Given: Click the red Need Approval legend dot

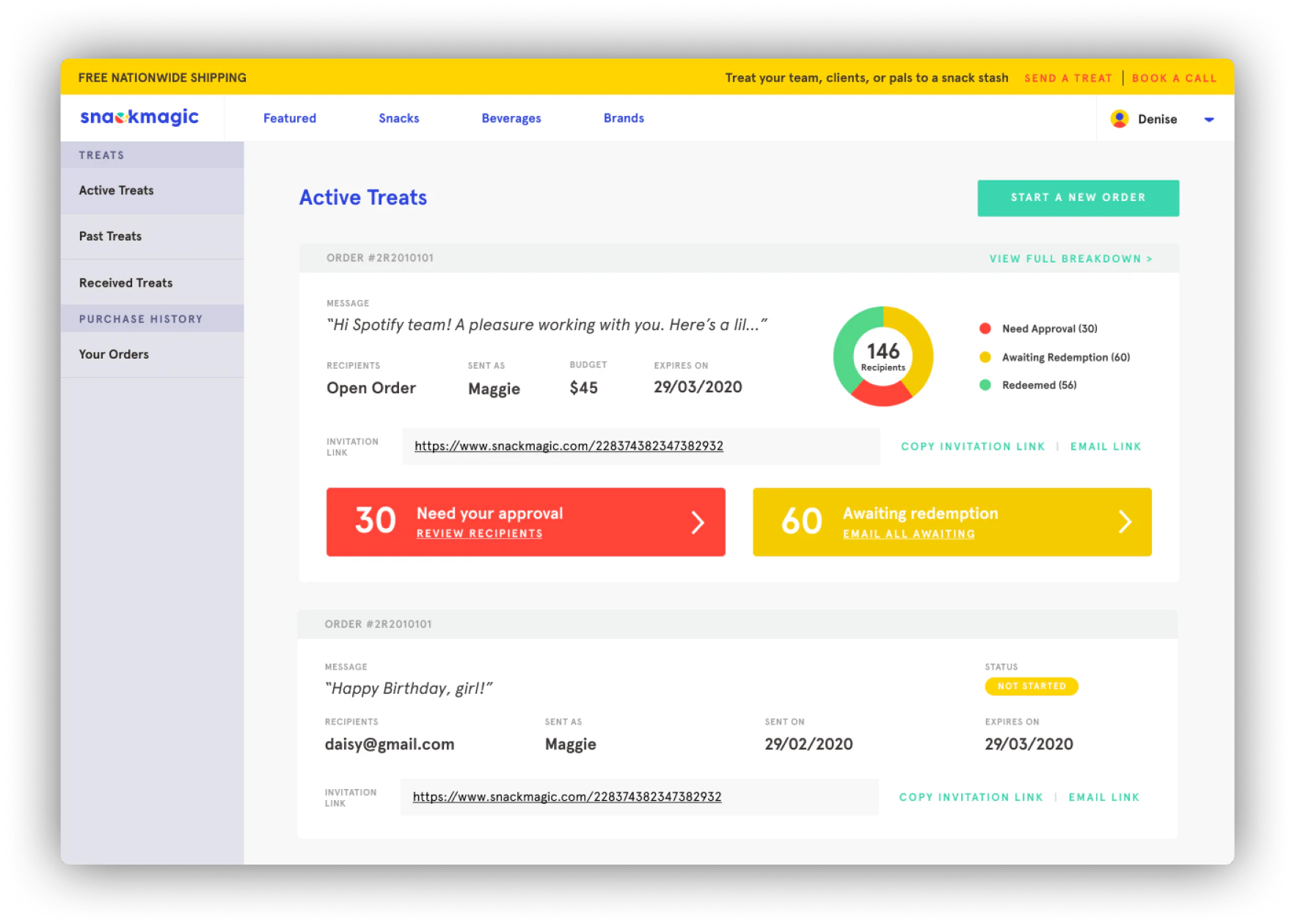Looking at the screenshot, I should click(x=985, y=329).
